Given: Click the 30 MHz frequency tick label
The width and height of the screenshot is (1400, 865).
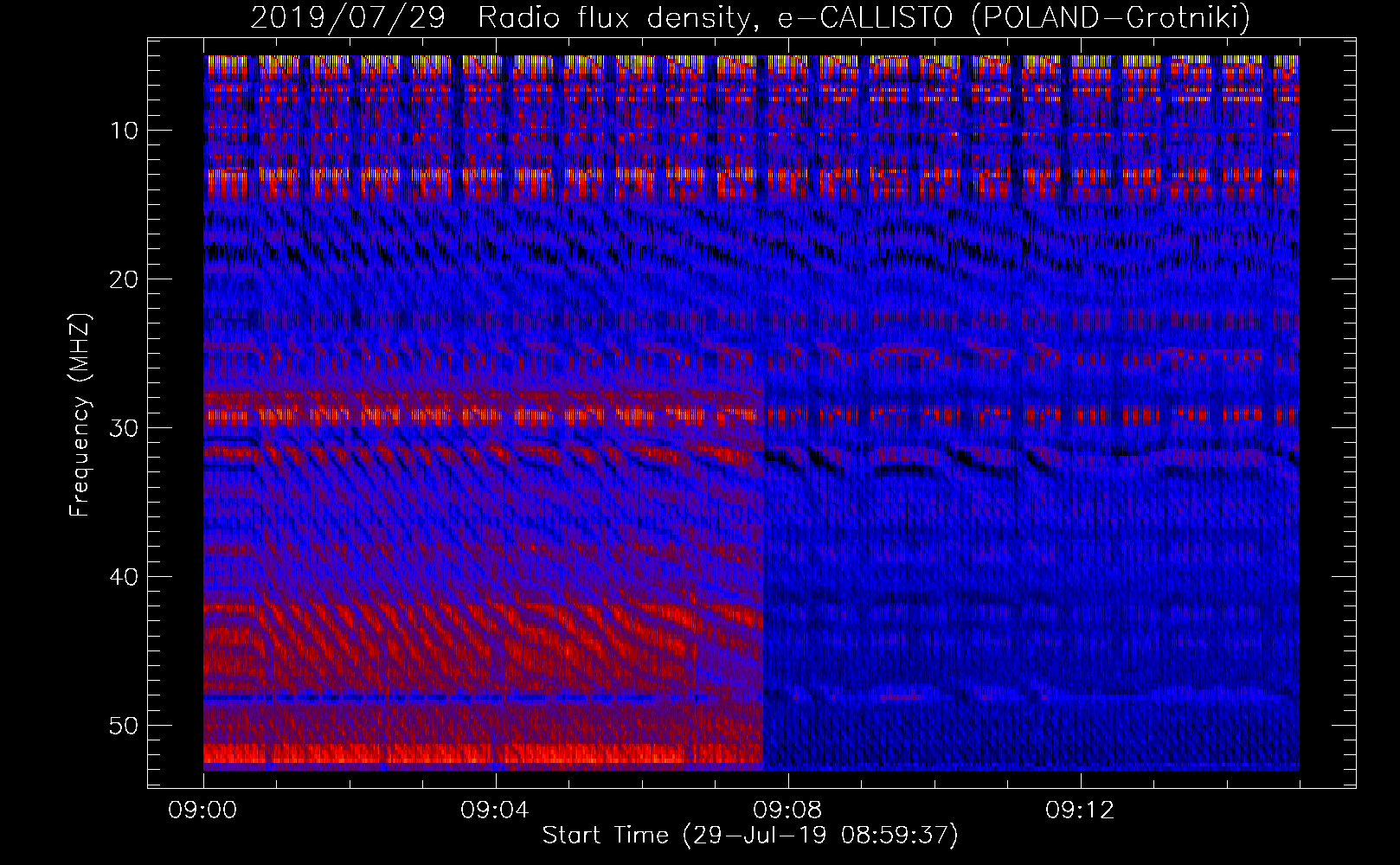Looking at the screenshot, I should pyautogui.click(x=125, y=428).
